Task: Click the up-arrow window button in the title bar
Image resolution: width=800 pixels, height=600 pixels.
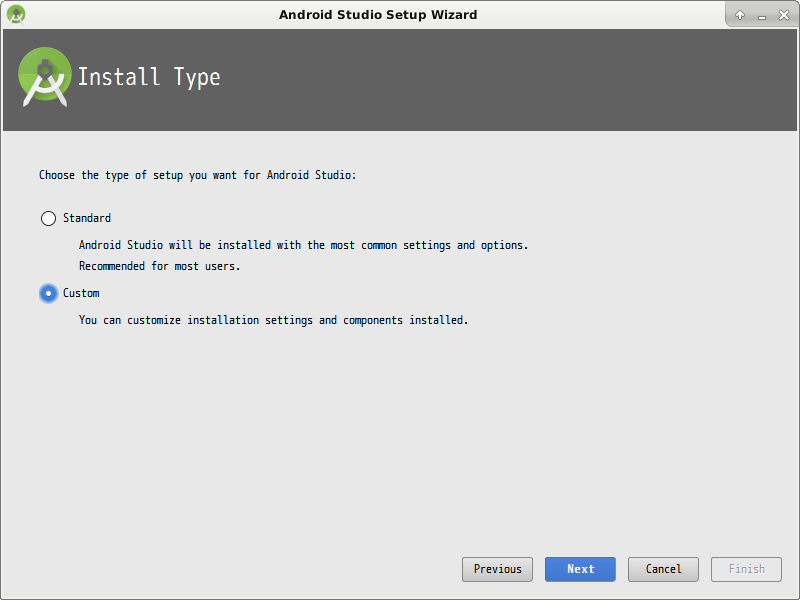Action: click(x=740, y=14)
